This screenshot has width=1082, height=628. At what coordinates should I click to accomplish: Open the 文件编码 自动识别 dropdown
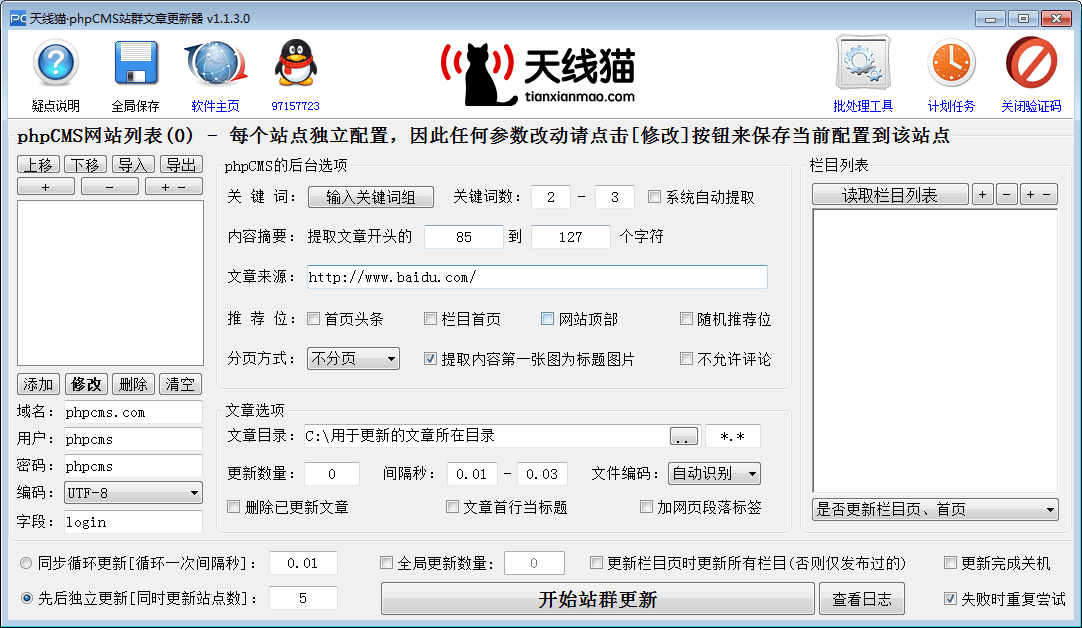[x=714, y=473]
